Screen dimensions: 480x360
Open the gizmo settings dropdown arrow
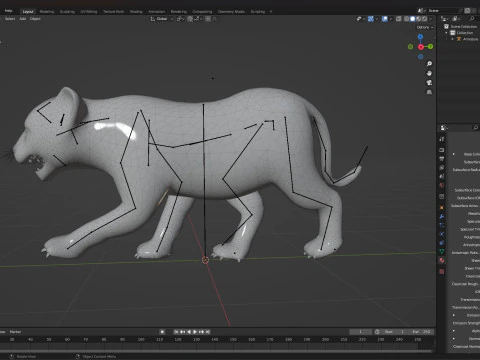[x=377, y=19]
